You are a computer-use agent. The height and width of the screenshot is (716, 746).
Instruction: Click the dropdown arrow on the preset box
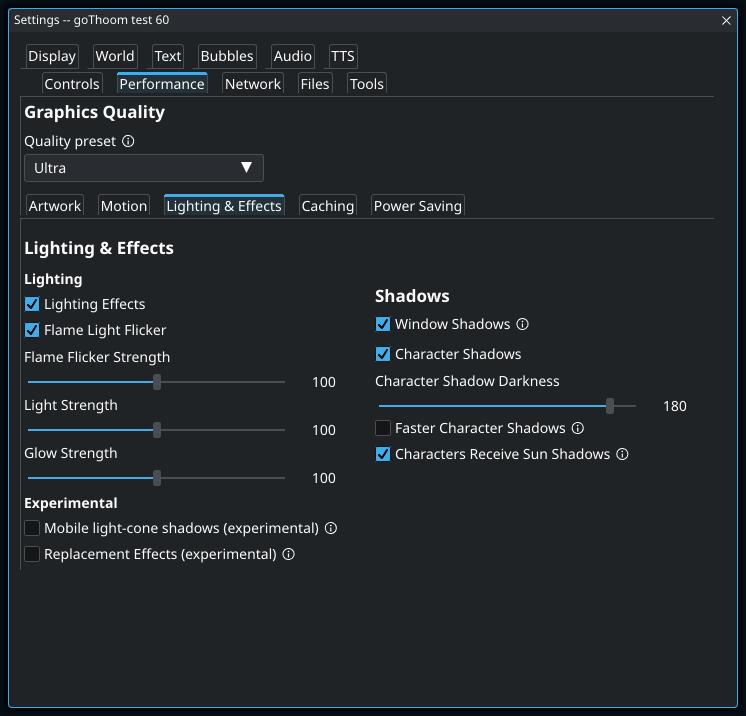coord(246,167)
